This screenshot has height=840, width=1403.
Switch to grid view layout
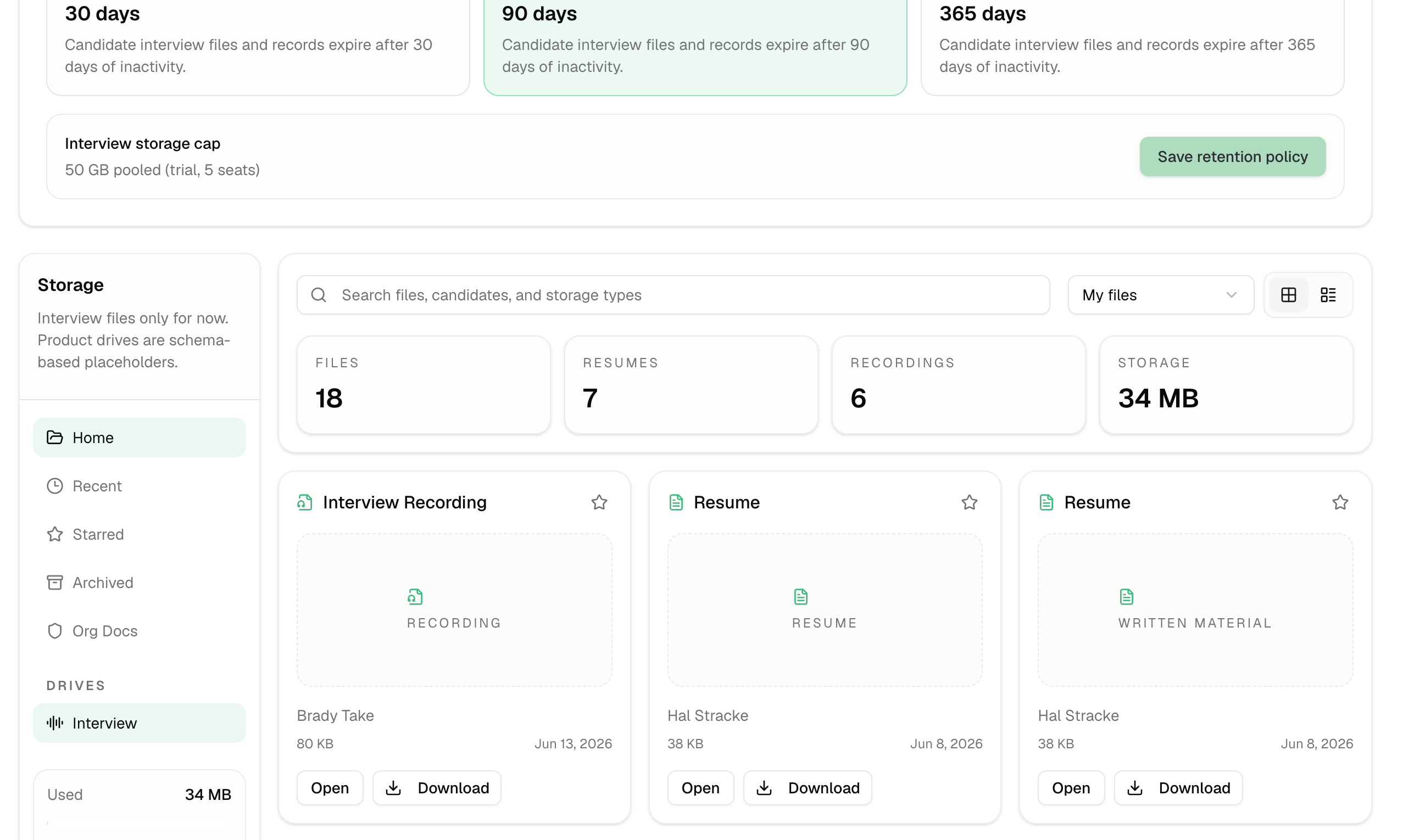[x=1288, y=295]
